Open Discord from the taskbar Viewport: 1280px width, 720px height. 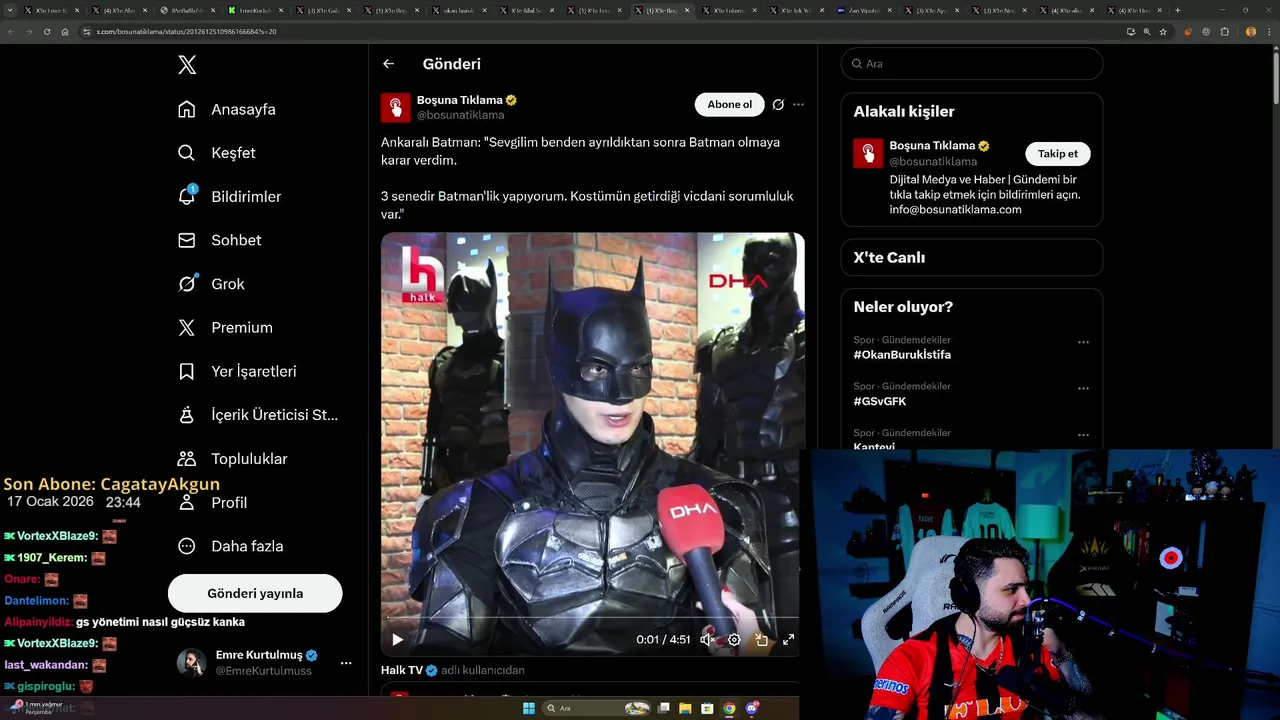[x=752, y=708]
